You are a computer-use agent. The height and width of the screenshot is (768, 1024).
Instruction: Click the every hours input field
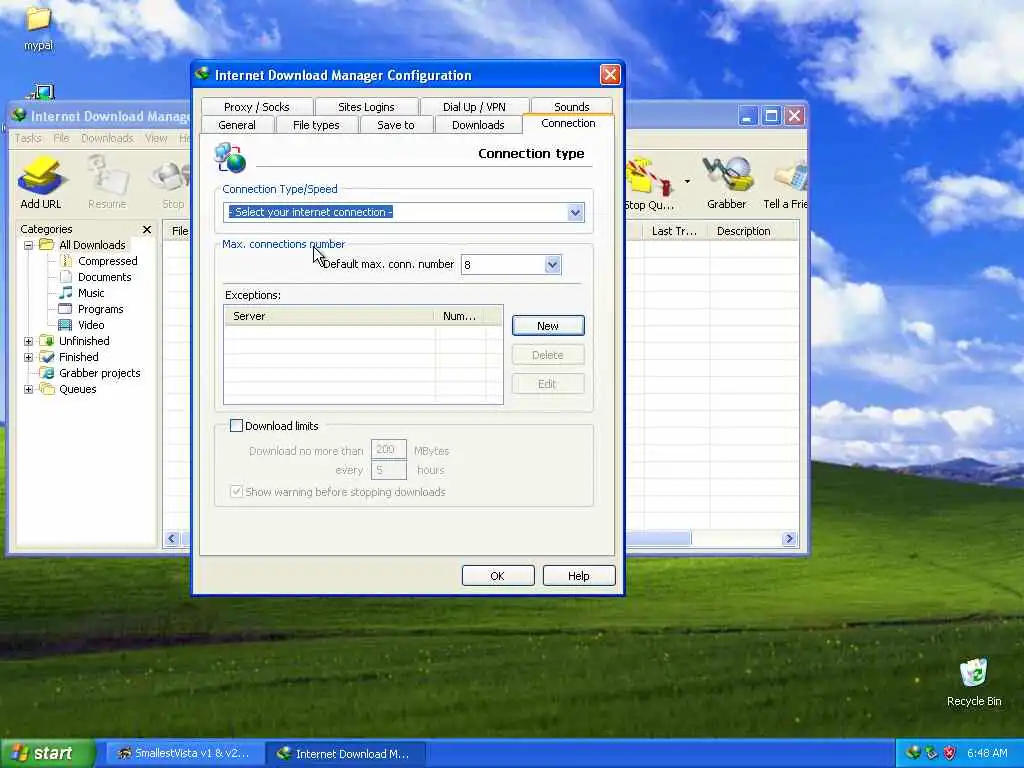pos(389,470)
